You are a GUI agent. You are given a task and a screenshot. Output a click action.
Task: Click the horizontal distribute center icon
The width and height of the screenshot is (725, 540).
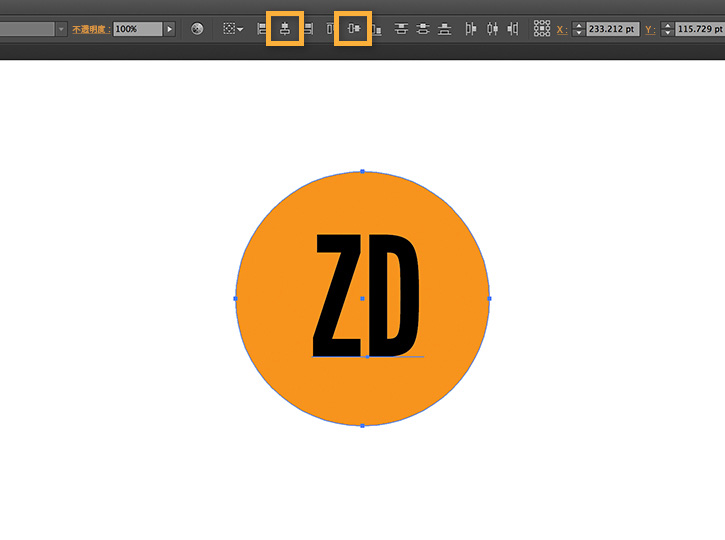tap(492, 29)
